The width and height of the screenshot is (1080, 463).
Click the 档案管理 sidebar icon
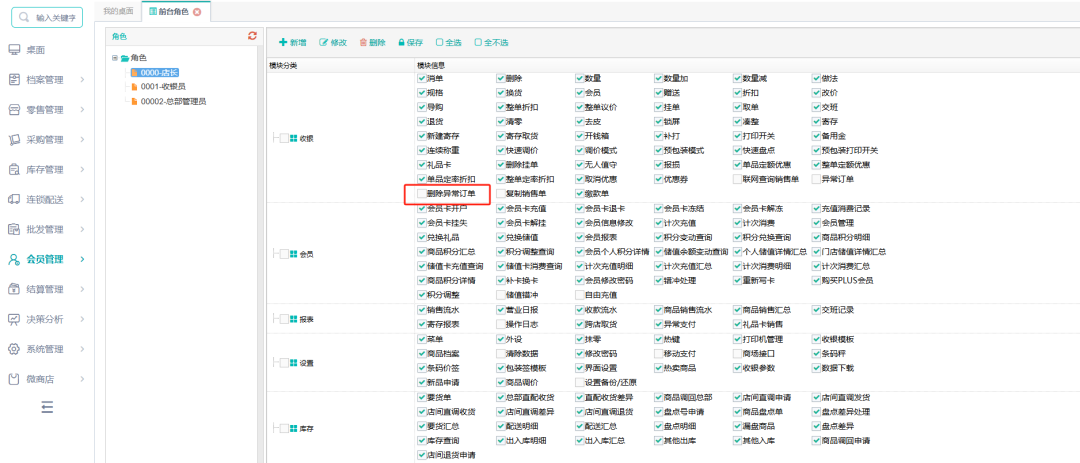click(x=14, y=79)
